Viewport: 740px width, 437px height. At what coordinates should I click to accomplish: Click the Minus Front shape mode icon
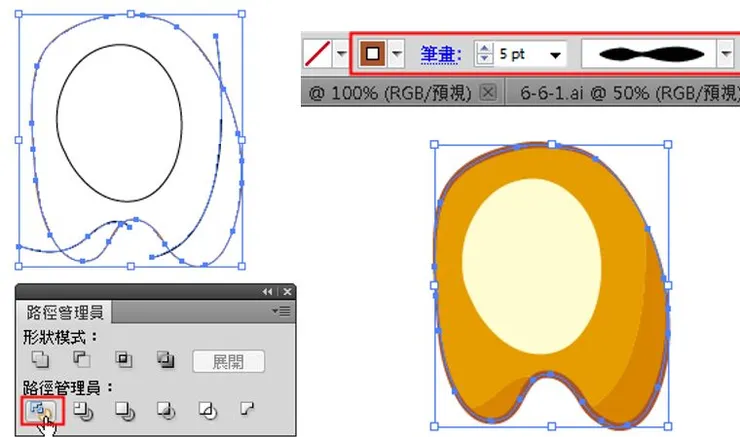point(82,360)
